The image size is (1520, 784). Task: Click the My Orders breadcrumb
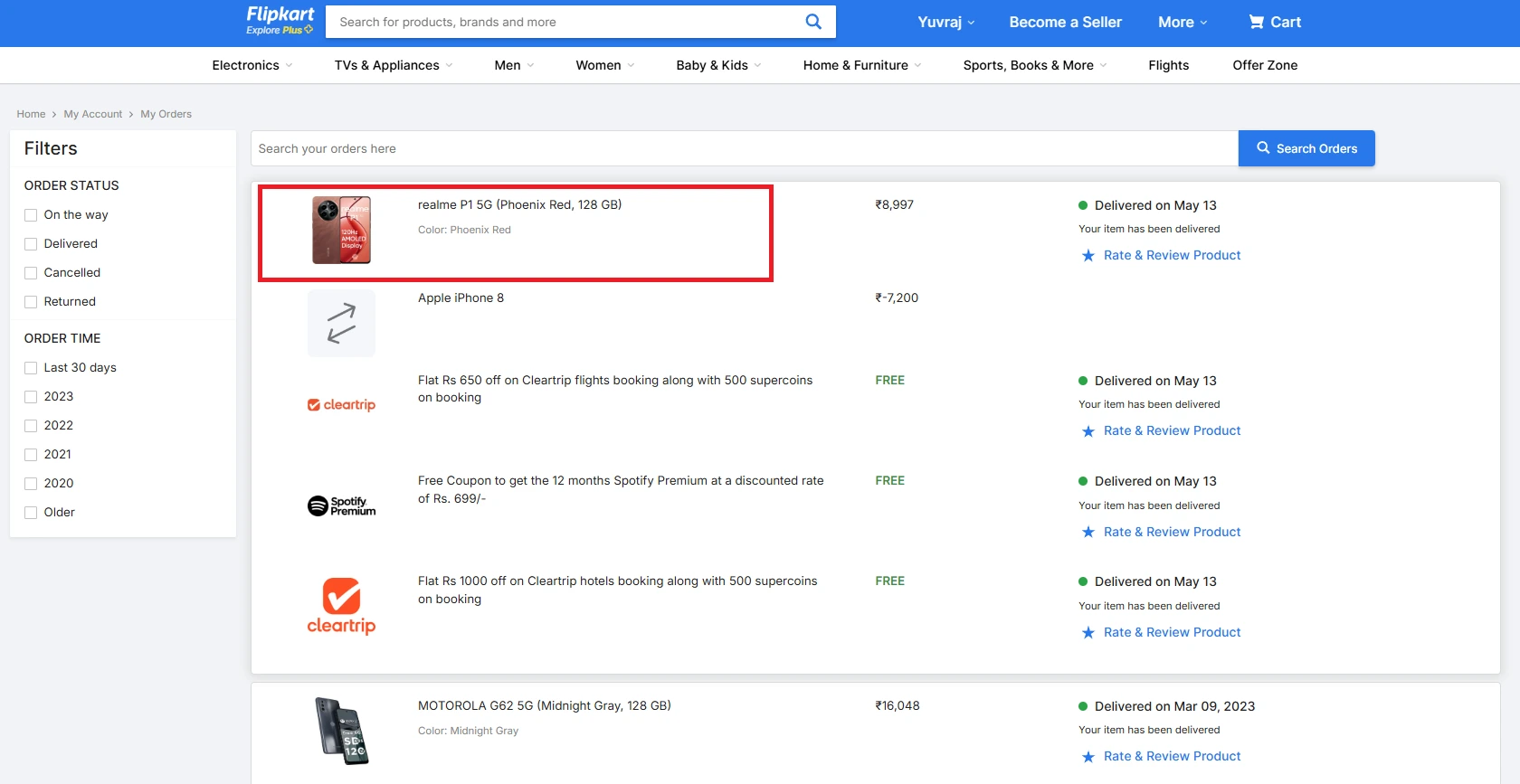click(x=166, y=114)
